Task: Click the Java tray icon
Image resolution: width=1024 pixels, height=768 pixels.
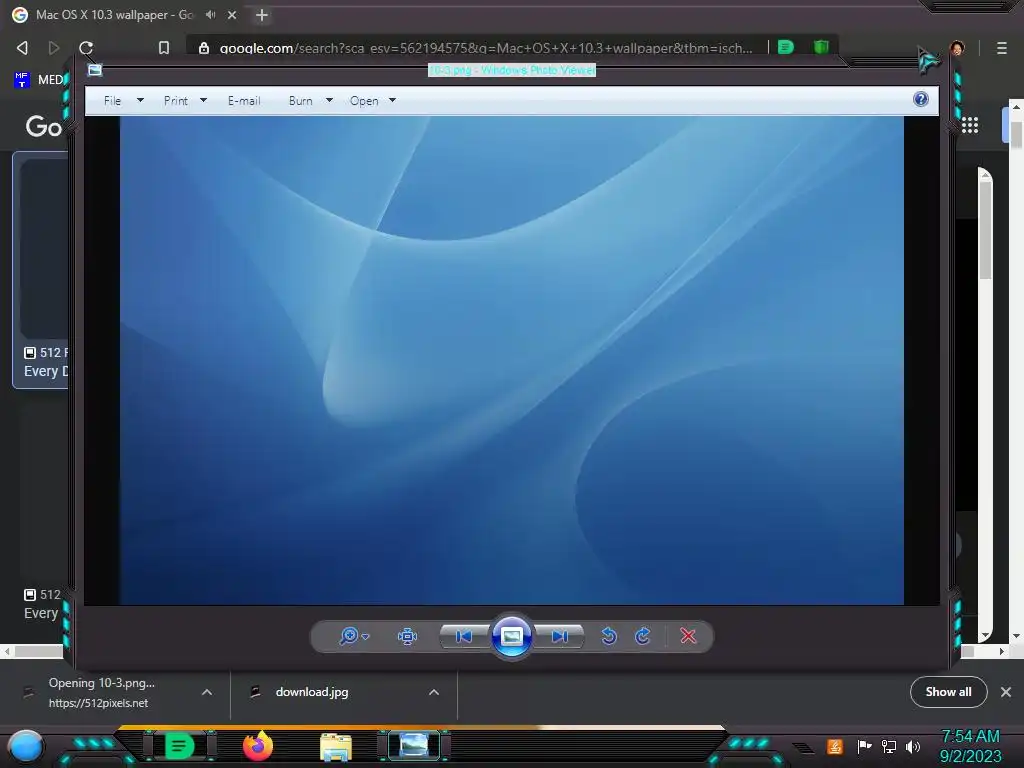Action: 835,746
